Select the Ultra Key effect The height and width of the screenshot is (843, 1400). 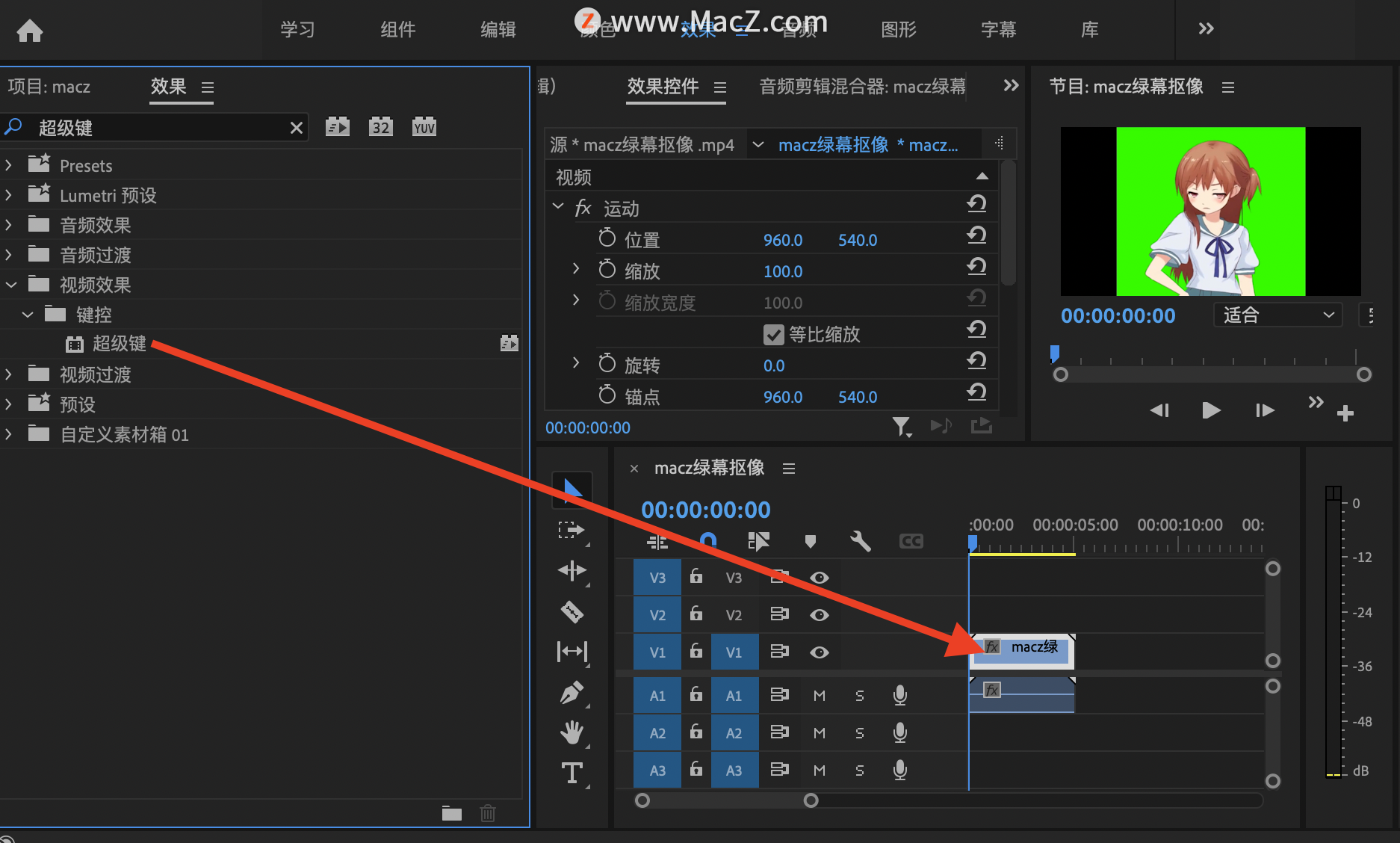[x=120, y=344]
